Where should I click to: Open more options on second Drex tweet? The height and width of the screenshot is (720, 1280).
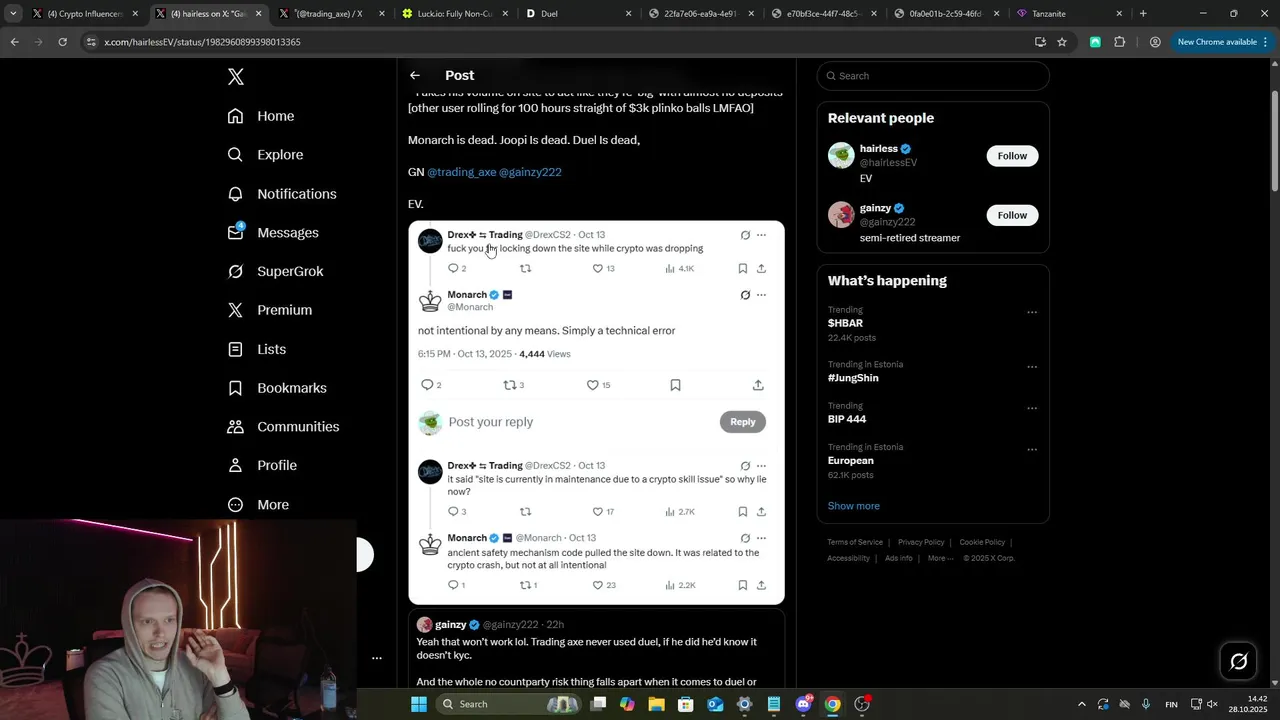(761, 466)
